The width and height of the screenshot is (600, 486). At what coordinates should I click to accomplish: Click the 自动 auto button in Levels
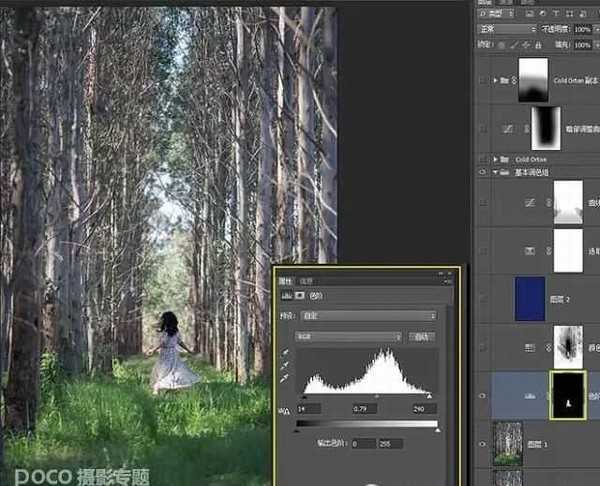[x=422, y=337]
